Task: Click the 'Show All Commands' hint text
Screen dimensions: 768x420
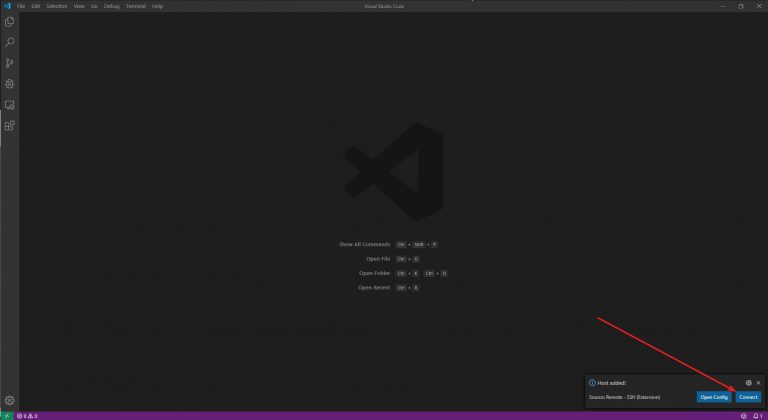Action: click(364, 244)
